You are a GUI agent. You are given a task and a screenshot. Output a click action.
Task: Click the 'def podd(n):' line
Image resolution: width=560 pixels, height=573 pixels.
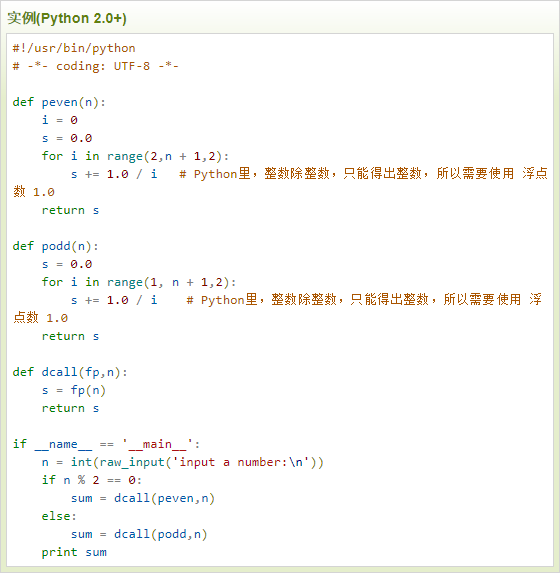click(x=56, y=246)
